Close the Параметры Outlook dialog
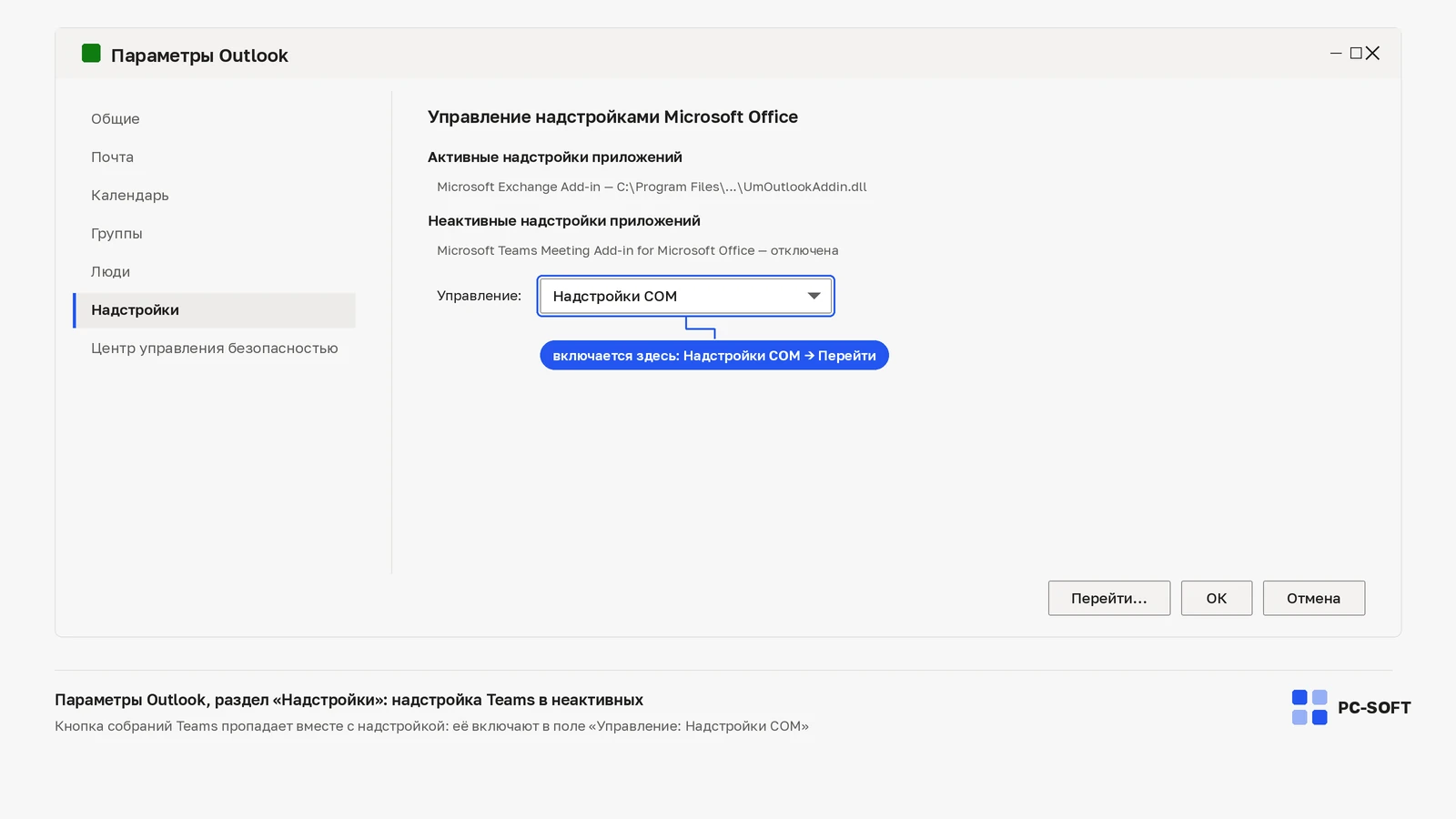The width and height of the screenshot is (1456, 819). point(1373,54)
